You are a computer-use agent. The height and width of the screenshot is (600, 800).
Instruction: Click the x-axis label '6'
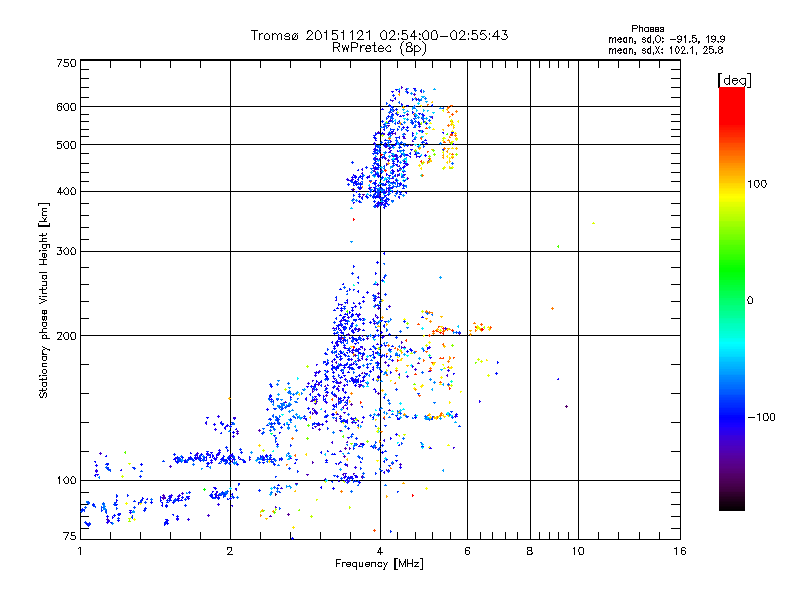click(x=467, y=551)
